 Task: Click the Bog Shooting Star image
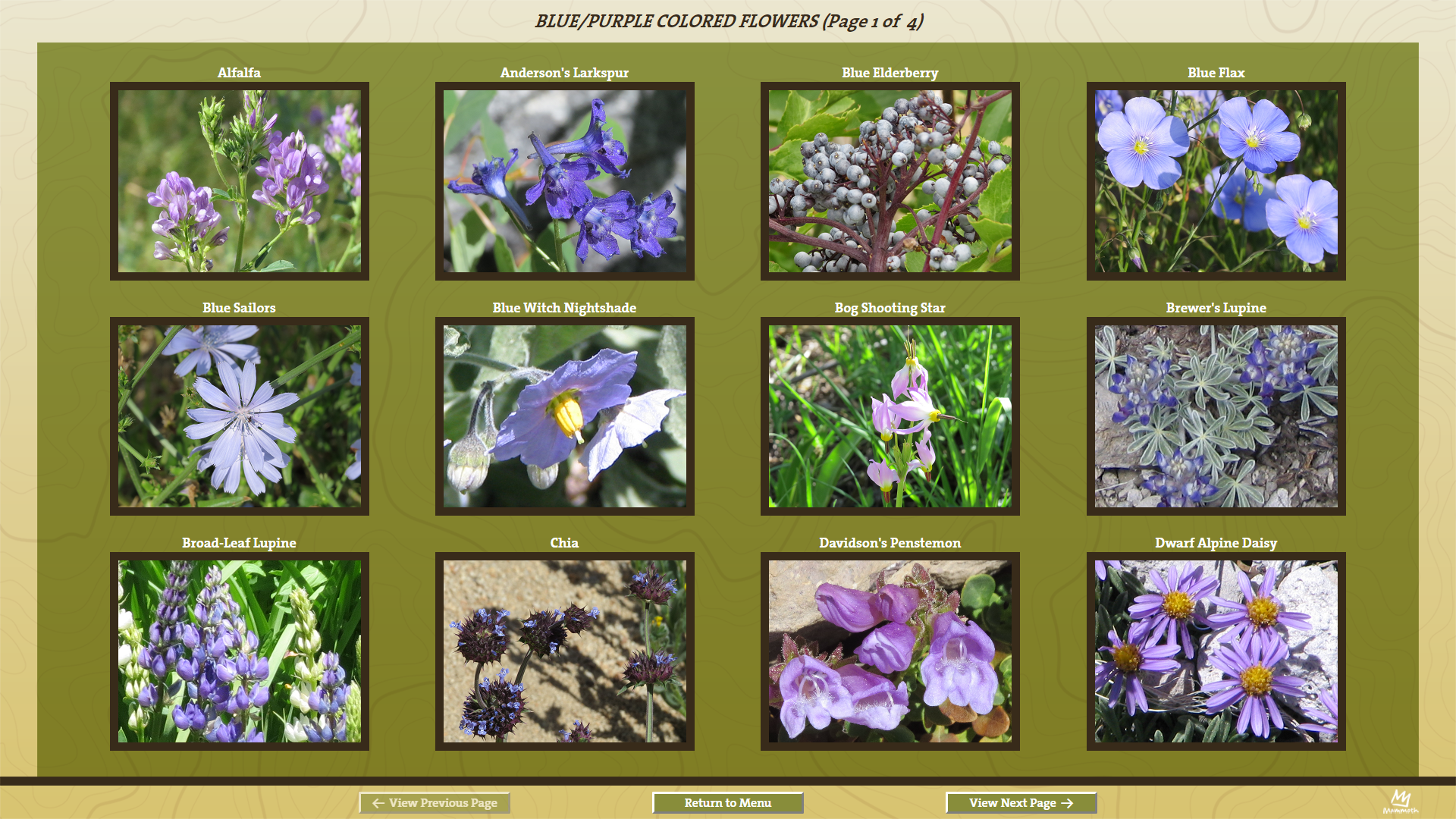[x=890, y=416]
